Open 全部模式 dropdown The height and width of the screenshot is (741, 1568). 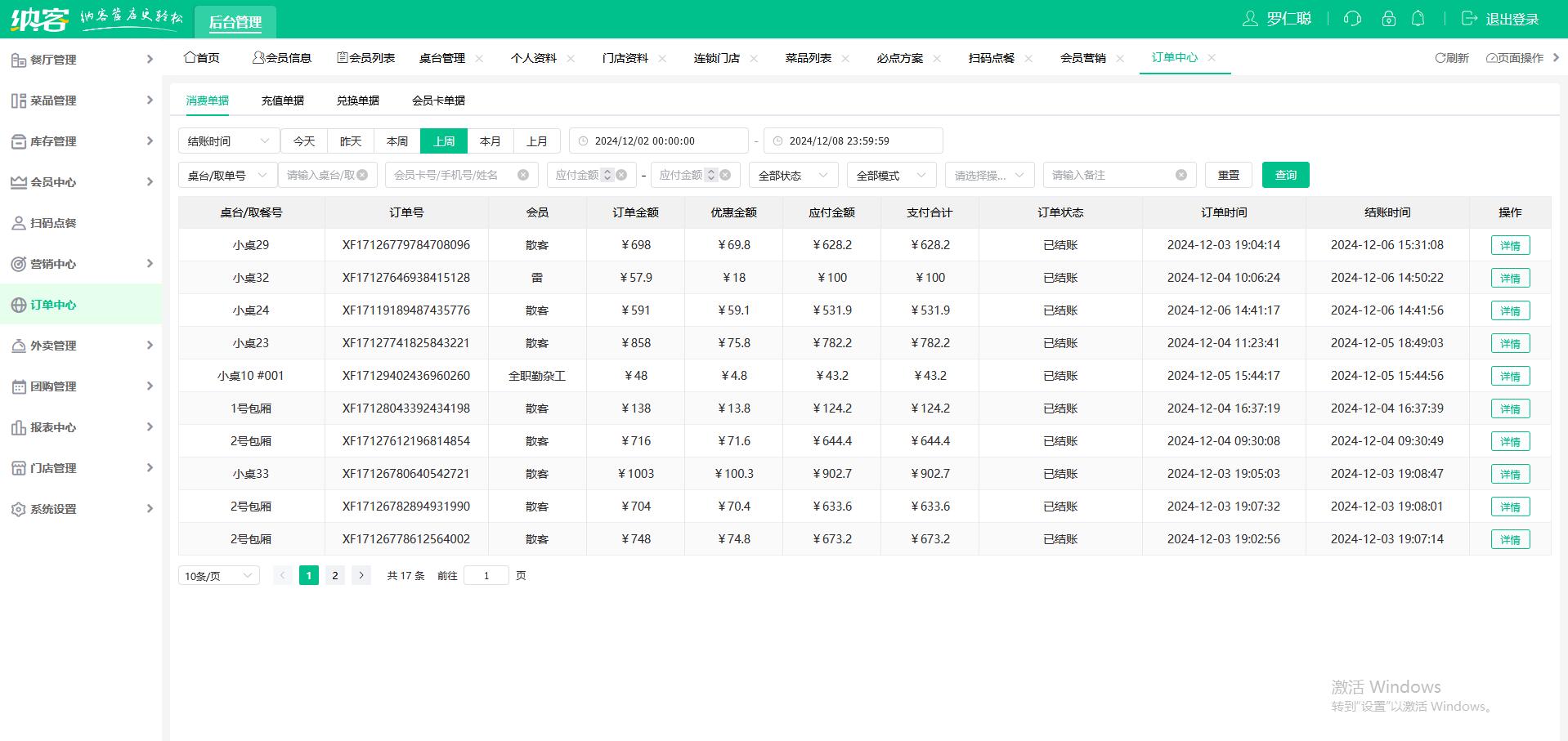coord(892,175)
